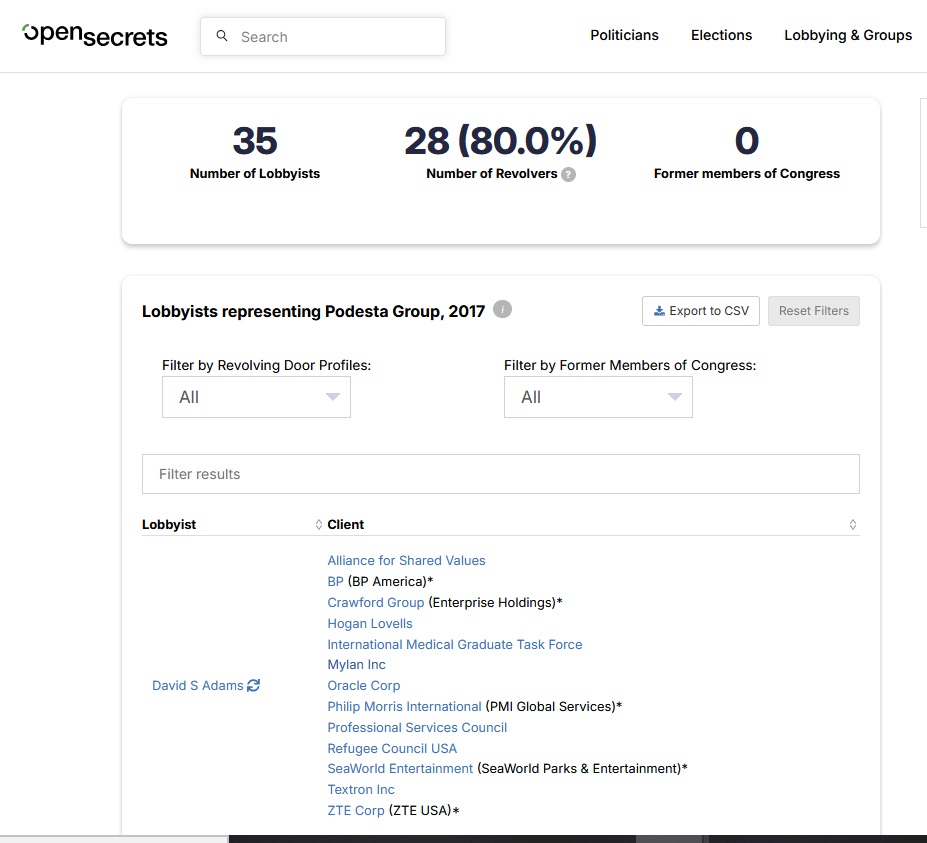Open International Medical Graduate Task Force link

point(455,644)
